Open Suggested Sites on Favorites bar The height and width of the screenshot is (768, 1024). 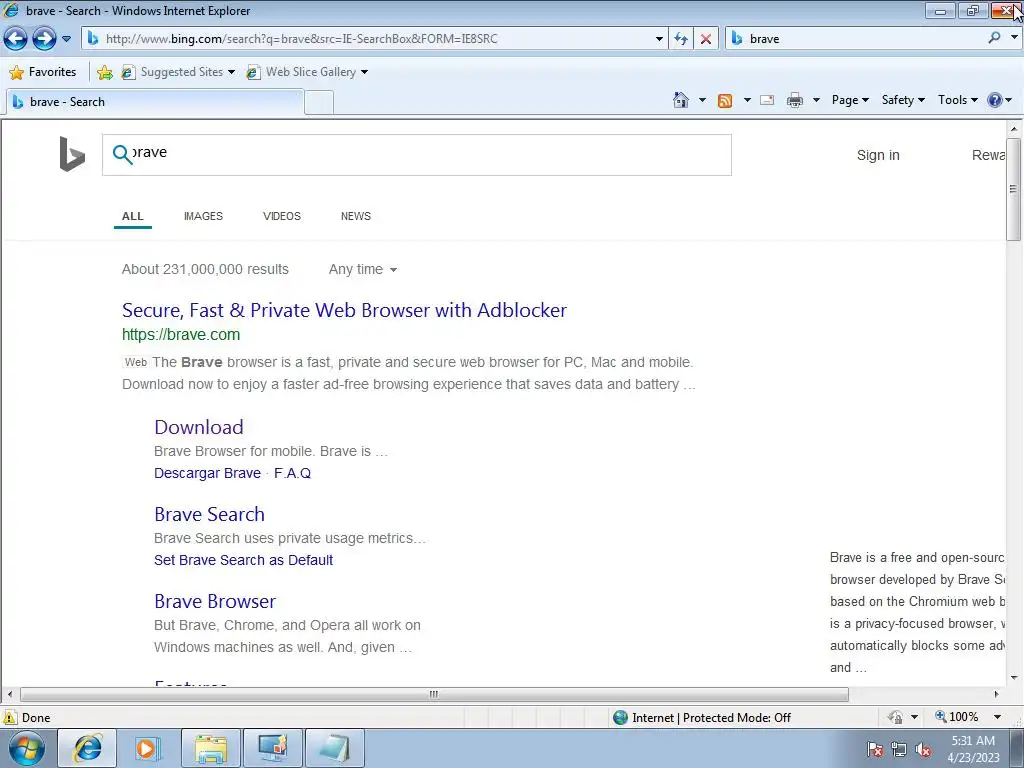(178, 72)
